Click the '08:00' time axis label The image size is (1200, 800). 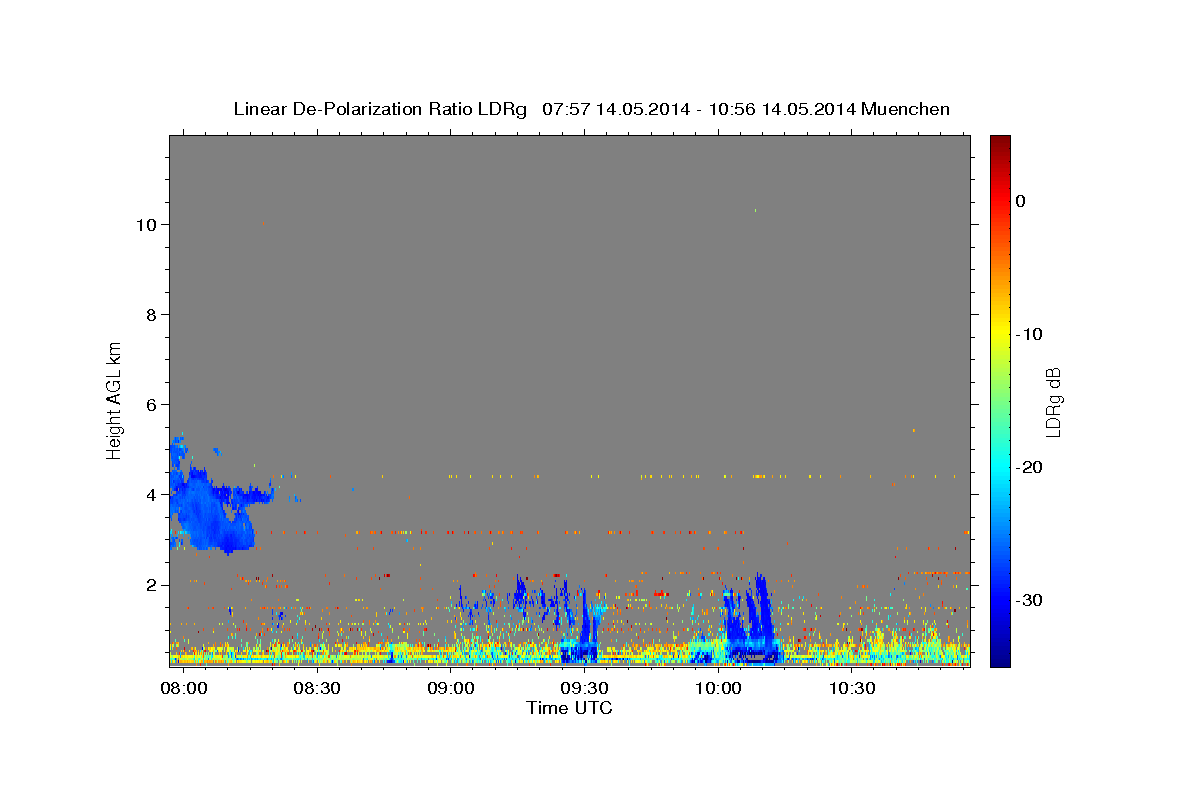pos(185,690)
